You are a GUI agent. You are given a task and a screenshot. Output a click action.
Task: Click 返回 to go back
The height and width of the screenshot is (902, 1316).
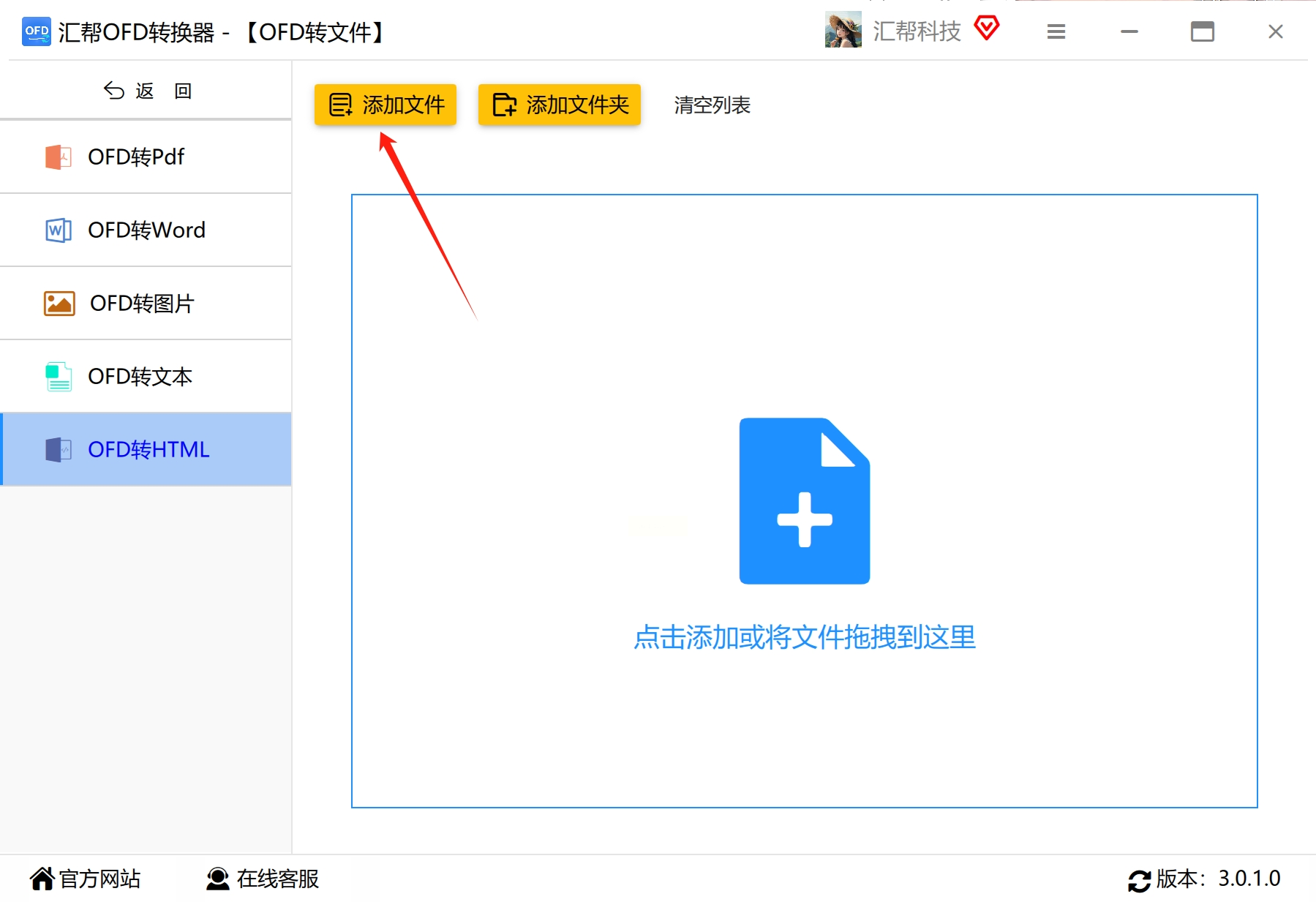[x=146, y=89]
